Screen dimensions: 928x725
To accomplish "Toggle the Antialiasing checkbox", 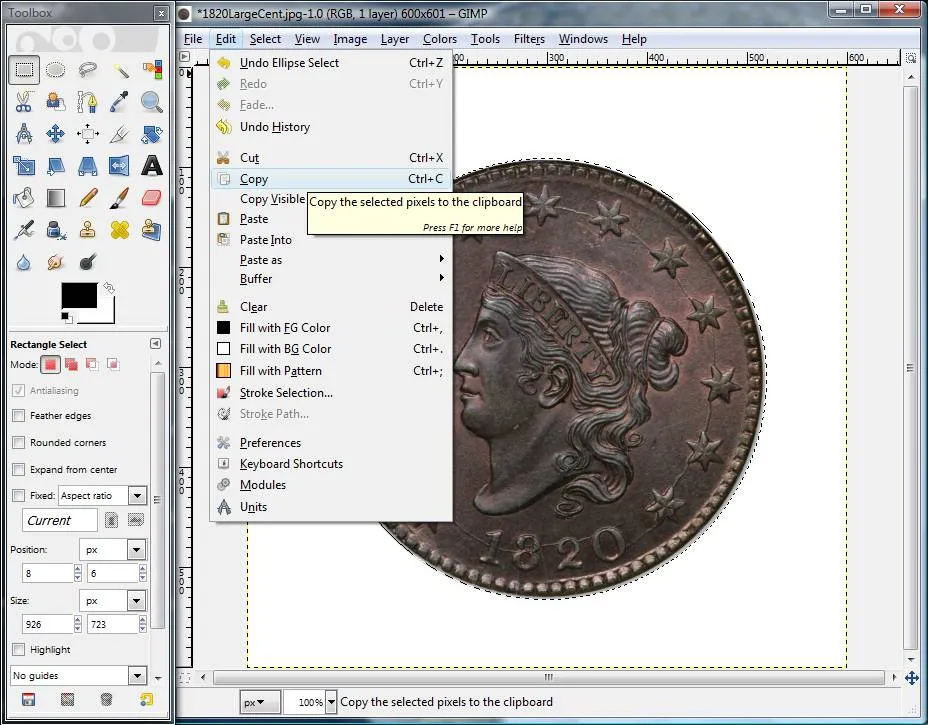I will (x=18, y=391).
